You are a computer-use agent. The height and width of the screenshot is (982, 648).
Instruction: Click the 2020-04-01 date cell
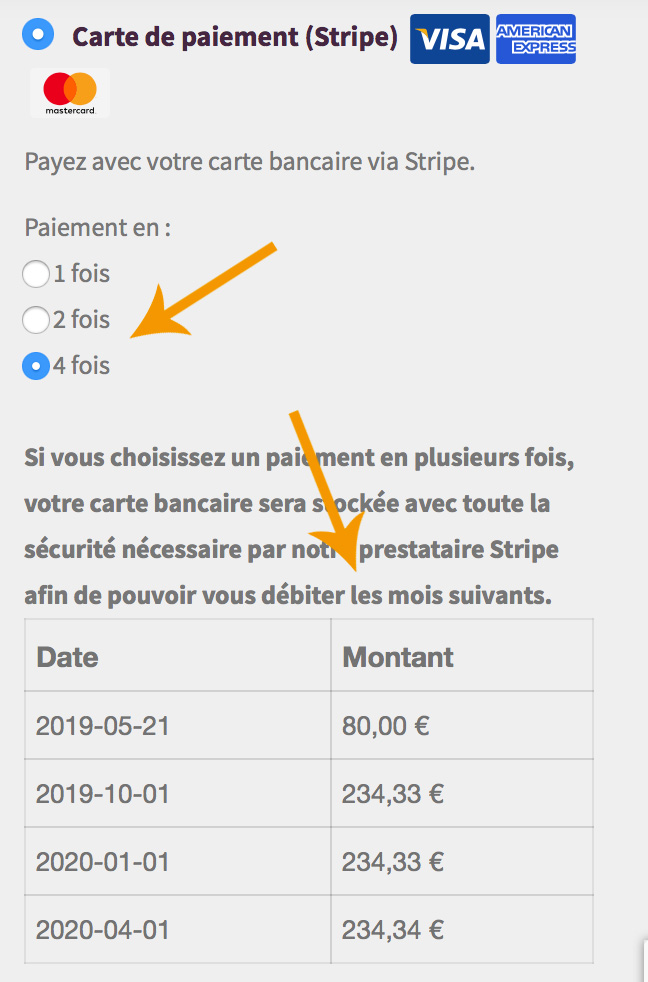tap(178, 929)
